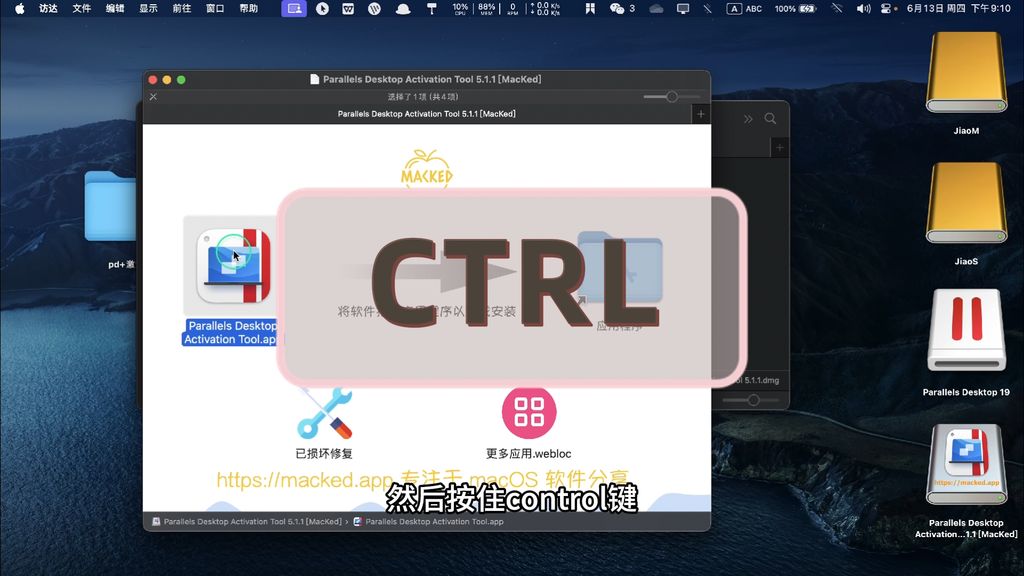
Task: Open the Wi-Fi menu bar icon
Action: click(837, 8)
